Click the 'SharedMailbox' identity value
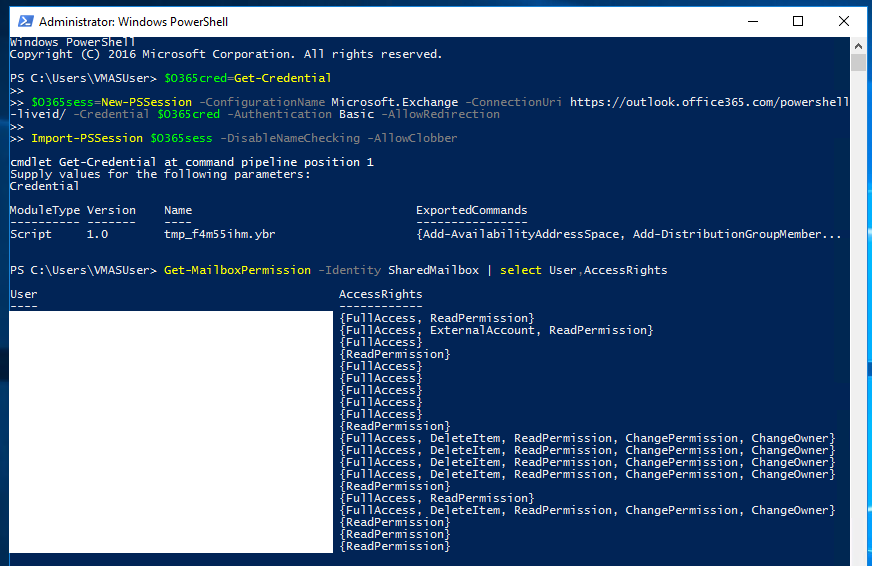 pos(433,270)
